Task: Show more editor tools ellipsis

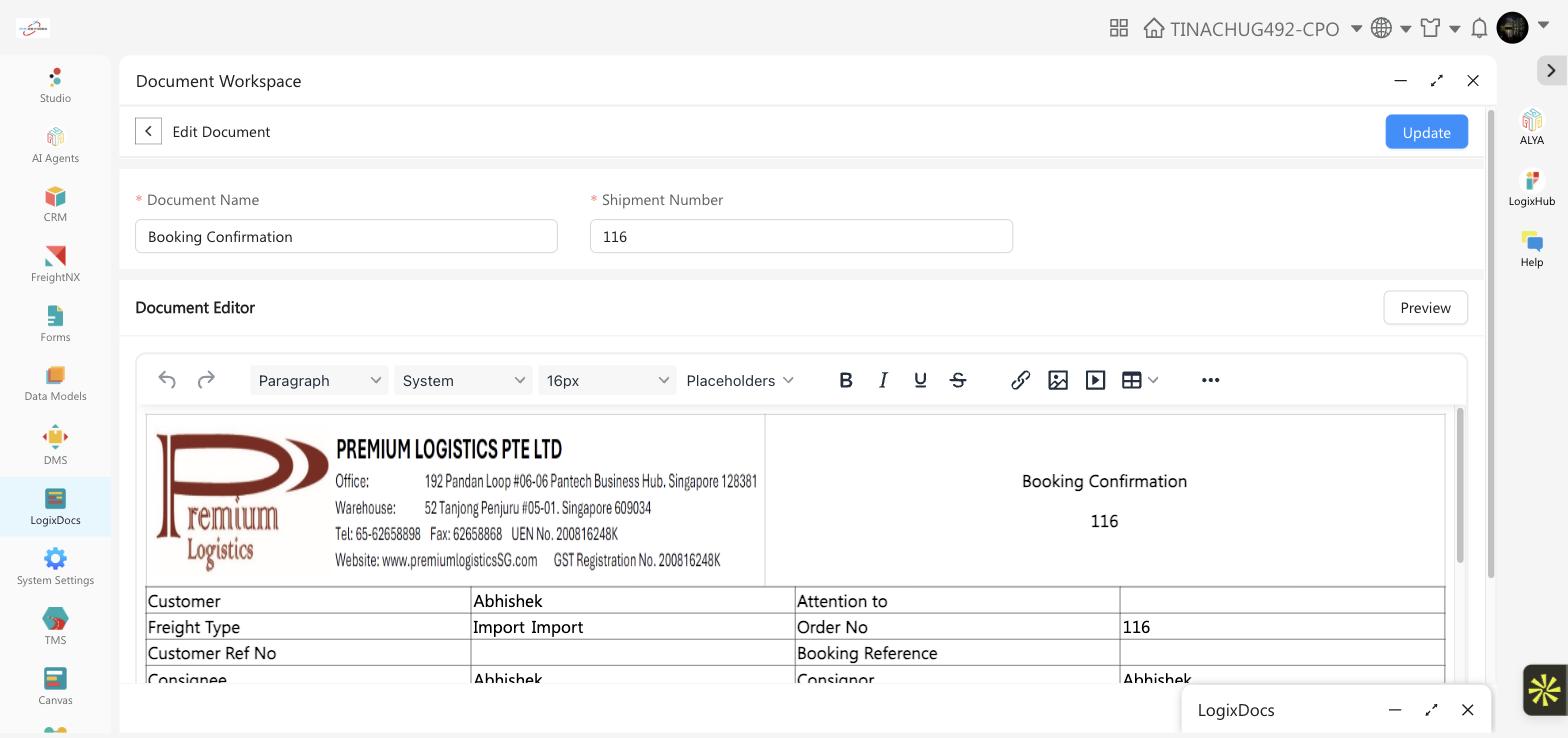Action: 1210,380
